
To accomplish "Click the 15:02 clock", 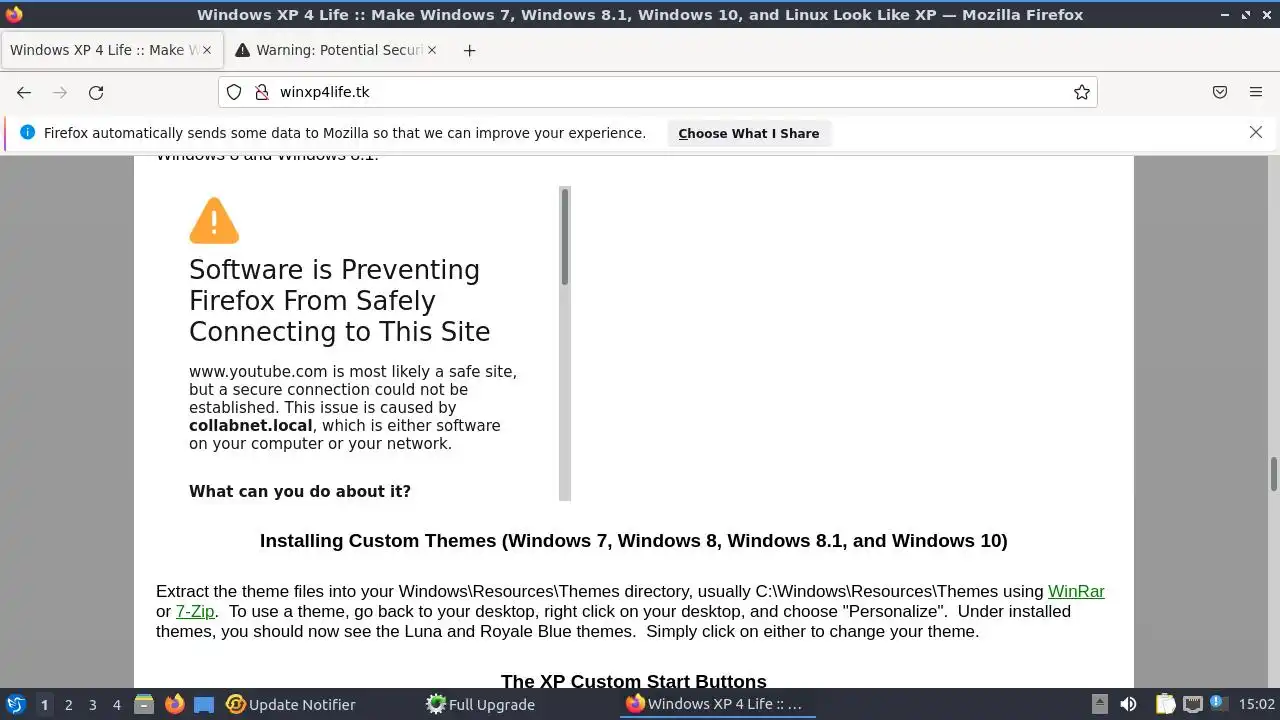I will coord(1256,704).
